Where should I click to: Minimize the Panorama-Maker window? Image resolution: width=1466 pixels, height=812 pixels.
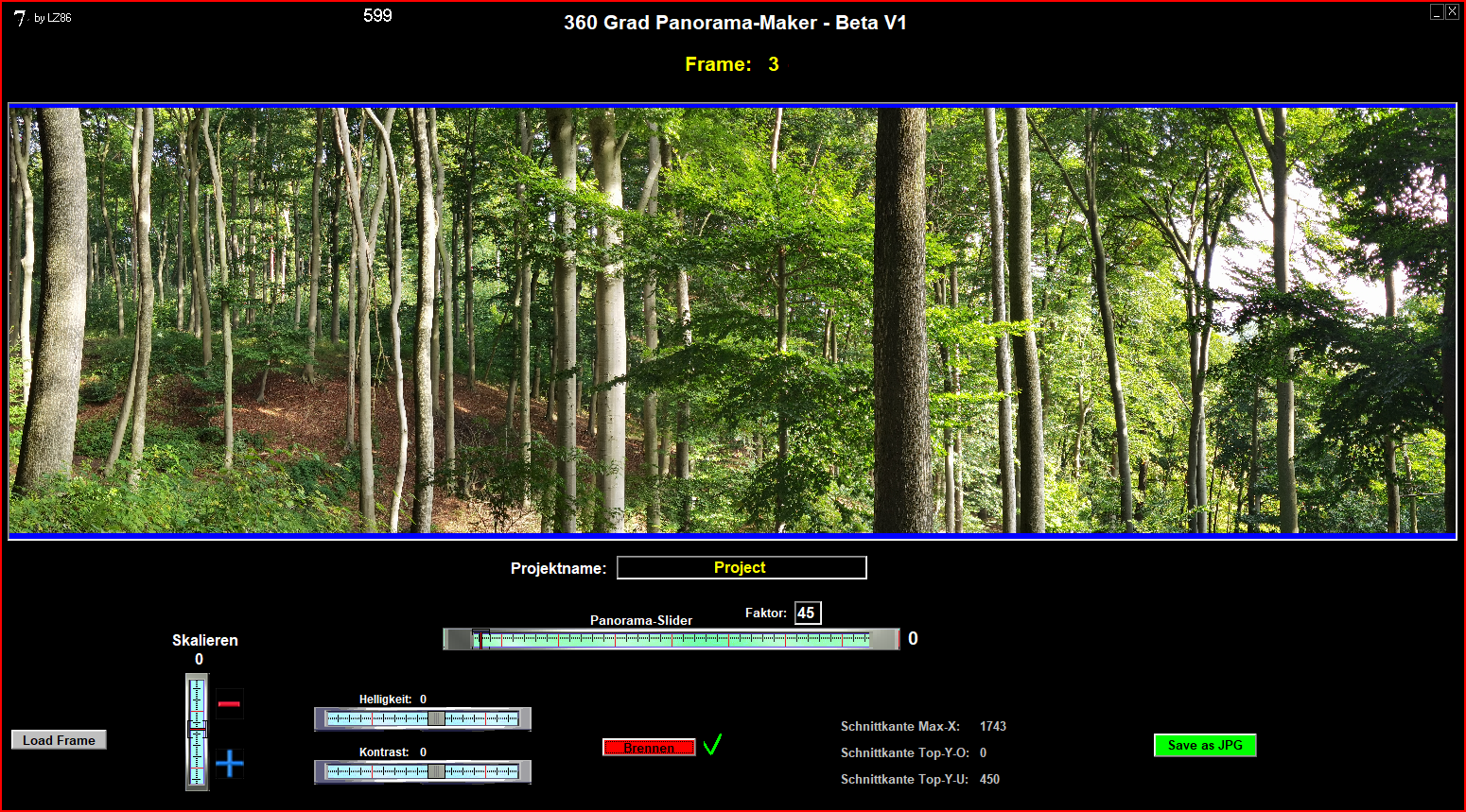tap(1437, 11)
